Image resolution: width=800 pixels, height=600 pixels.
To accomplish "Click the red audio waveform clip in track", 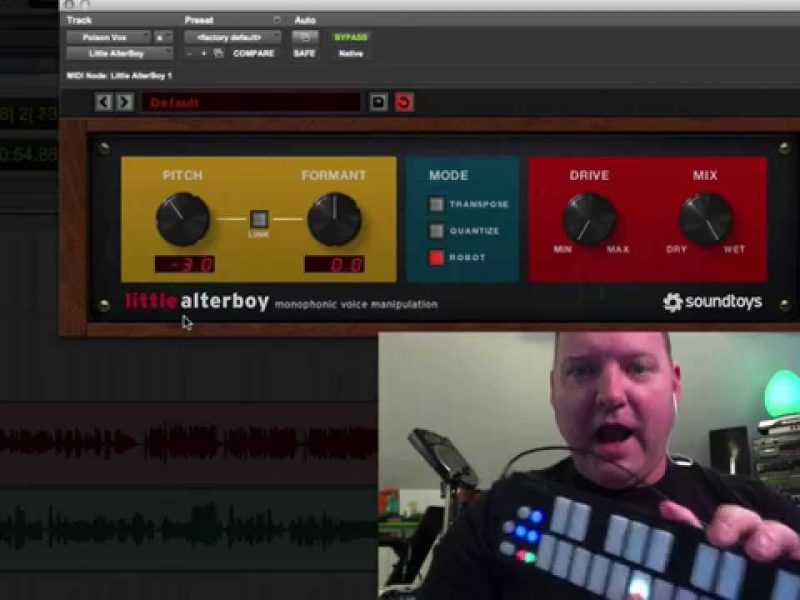I will [x=189, y=443].
